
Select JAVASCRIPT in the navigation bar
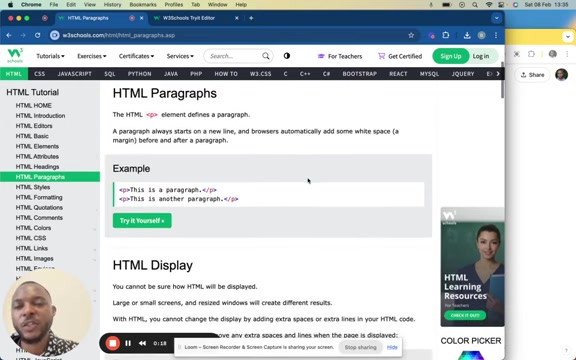point(75,74)
